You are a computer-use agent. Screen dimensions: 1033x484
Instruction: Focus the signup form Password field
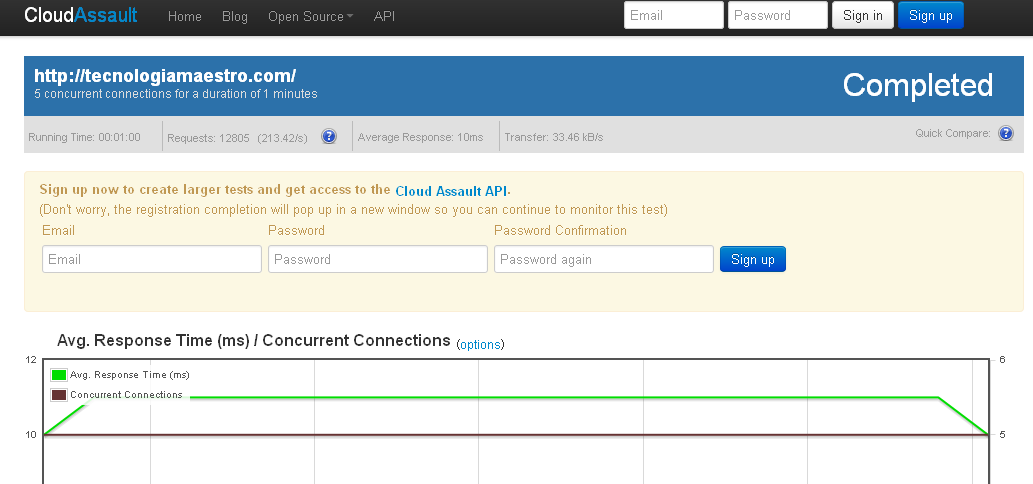(x=378, y=259)
